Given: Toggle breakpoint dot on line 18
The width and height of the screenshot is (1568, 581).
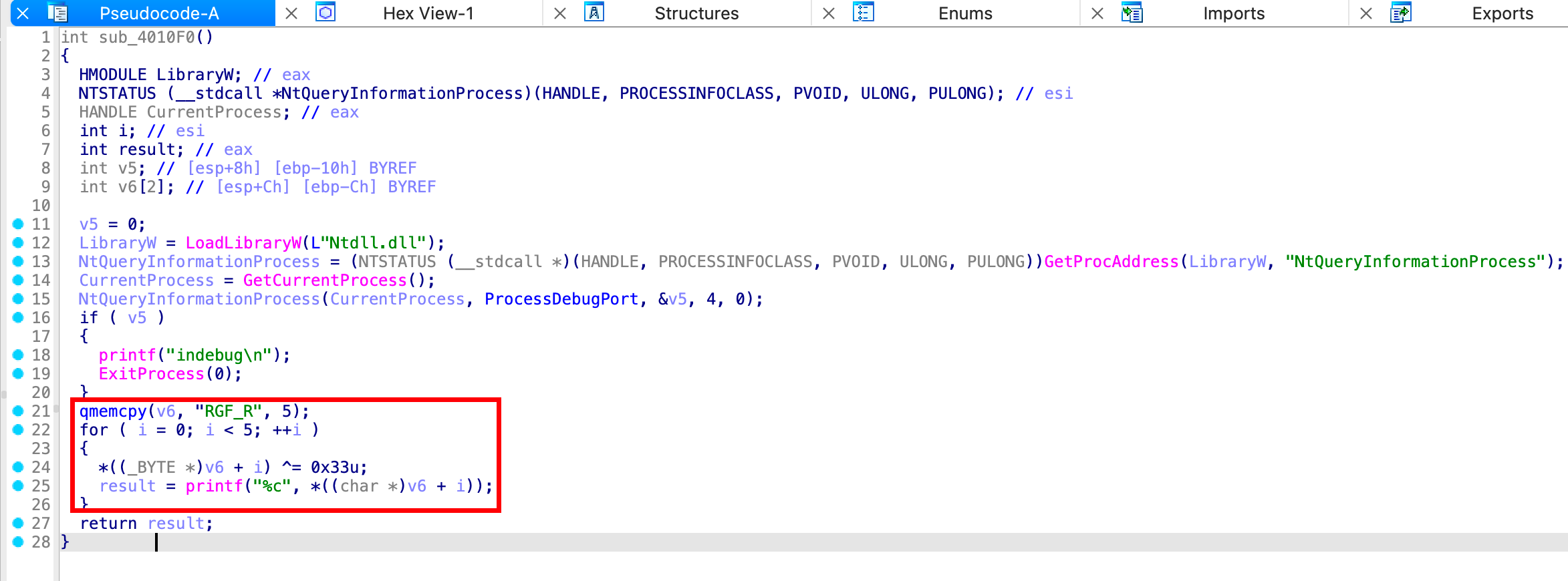Looking at the screenshot, I should coord(18,355).
